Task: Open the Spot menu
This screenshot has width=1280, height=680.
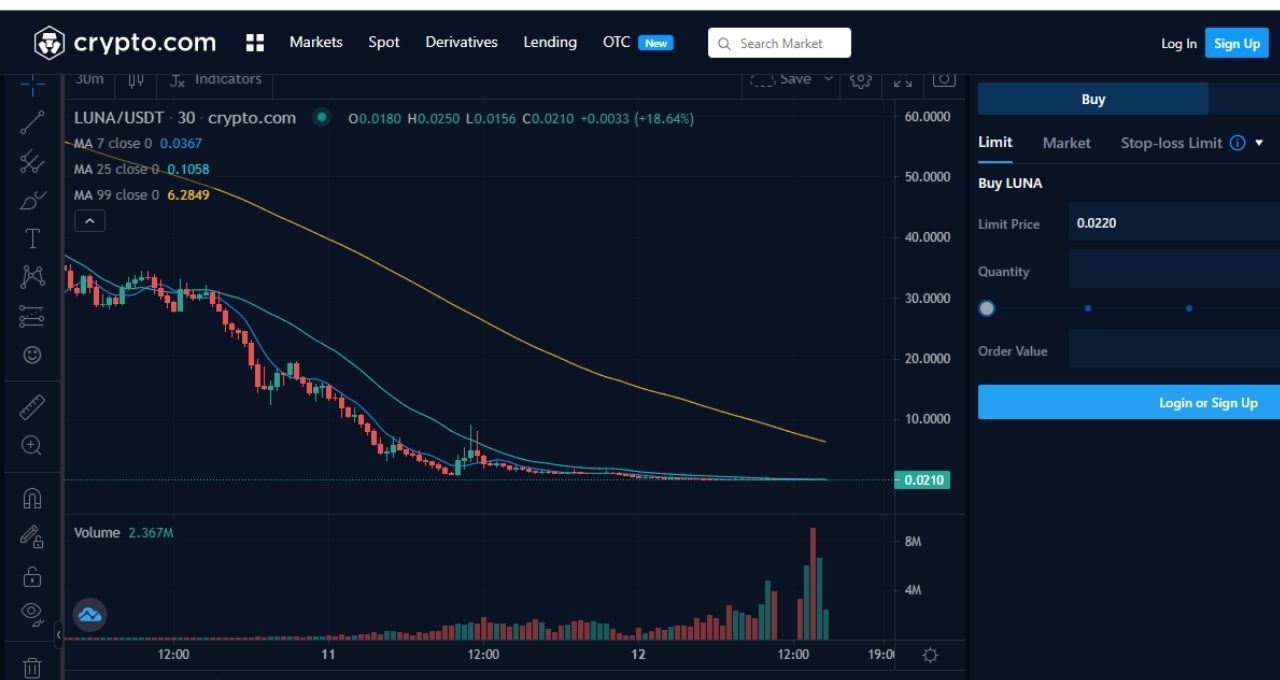Action: click(x=384, y=42)
